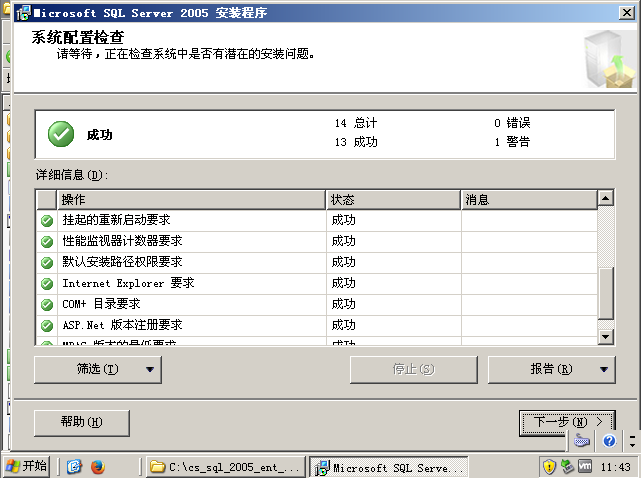Image resolution: width=641 pixels, height=478 pixels.
Task: Click the green success checkmark icon in summary
Action: [x=61, y=134]
